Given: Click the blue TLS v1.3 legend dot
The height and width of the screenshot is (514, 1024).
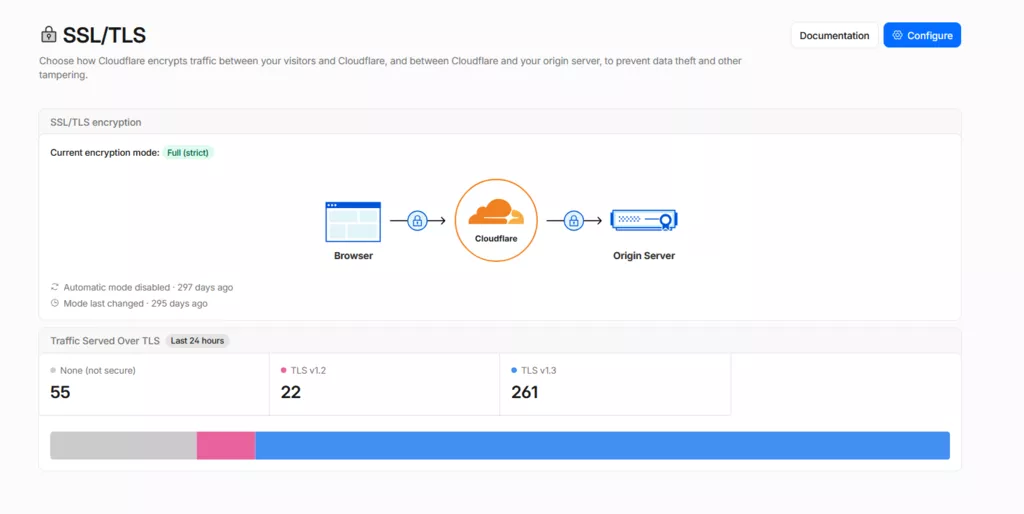Looking at the screenshot, I should pos(514,370).
